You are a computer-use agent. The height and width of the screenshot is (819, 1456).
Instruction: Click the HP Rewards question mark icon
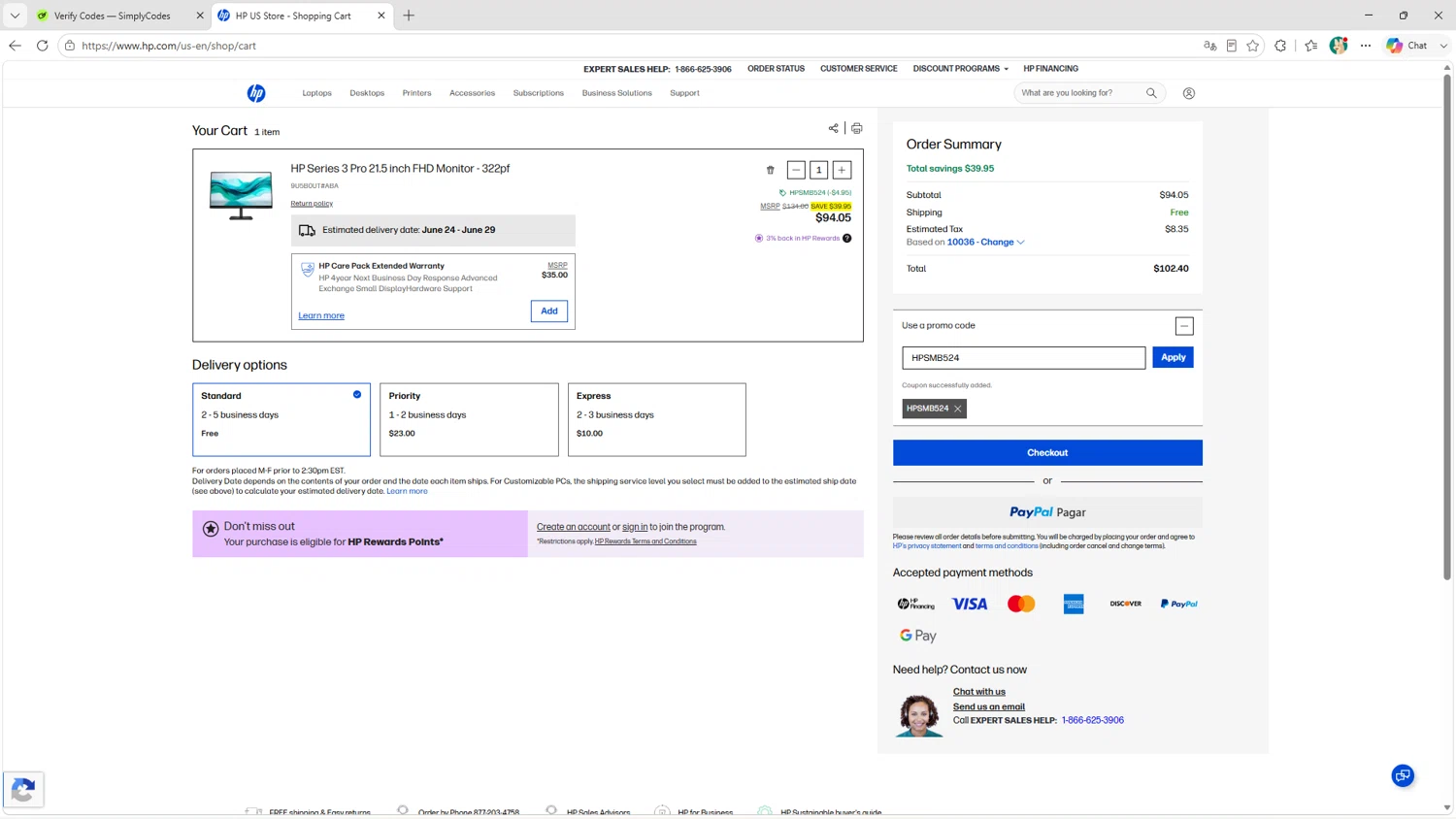[847, 238]
